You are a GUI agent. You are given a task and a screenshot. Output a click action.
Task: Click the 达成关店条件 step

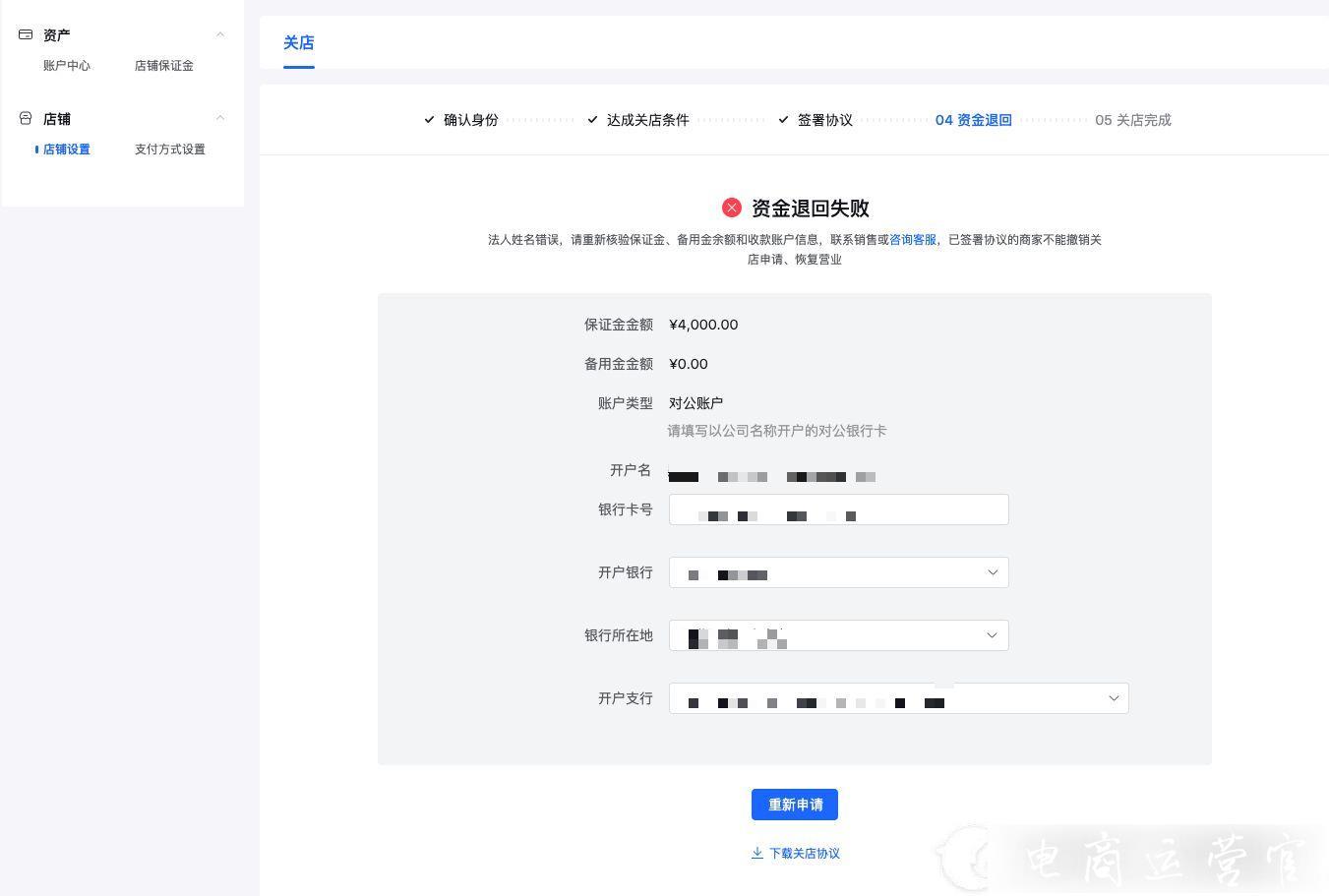[638, 120]
